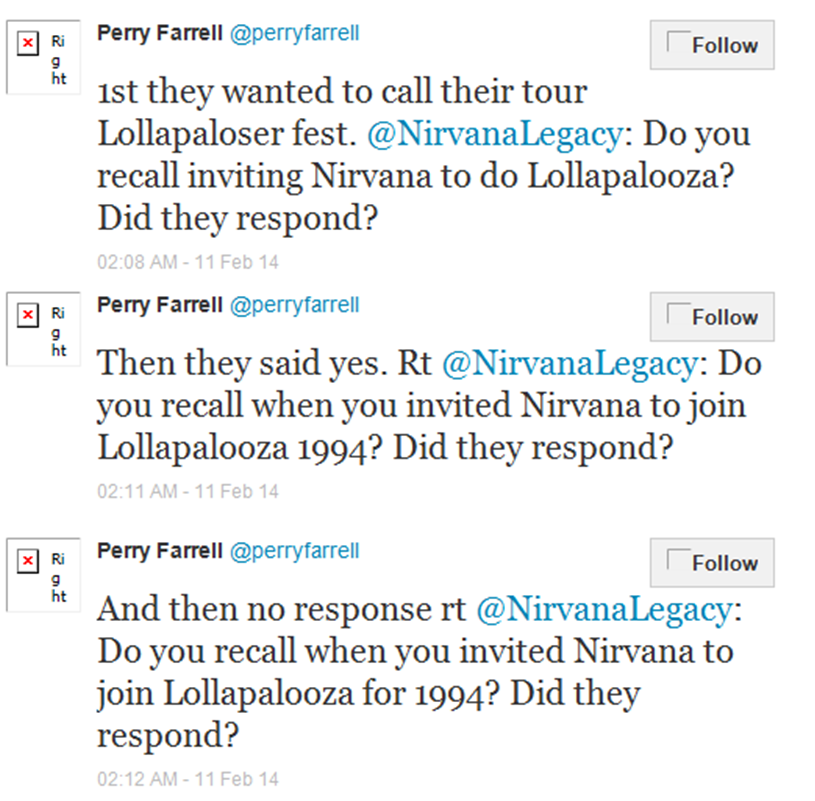Screen dimensions: 815x801
Task: Open @perryfarrell handle on the 02:11 AM tweet
Action: coord(294,305)
